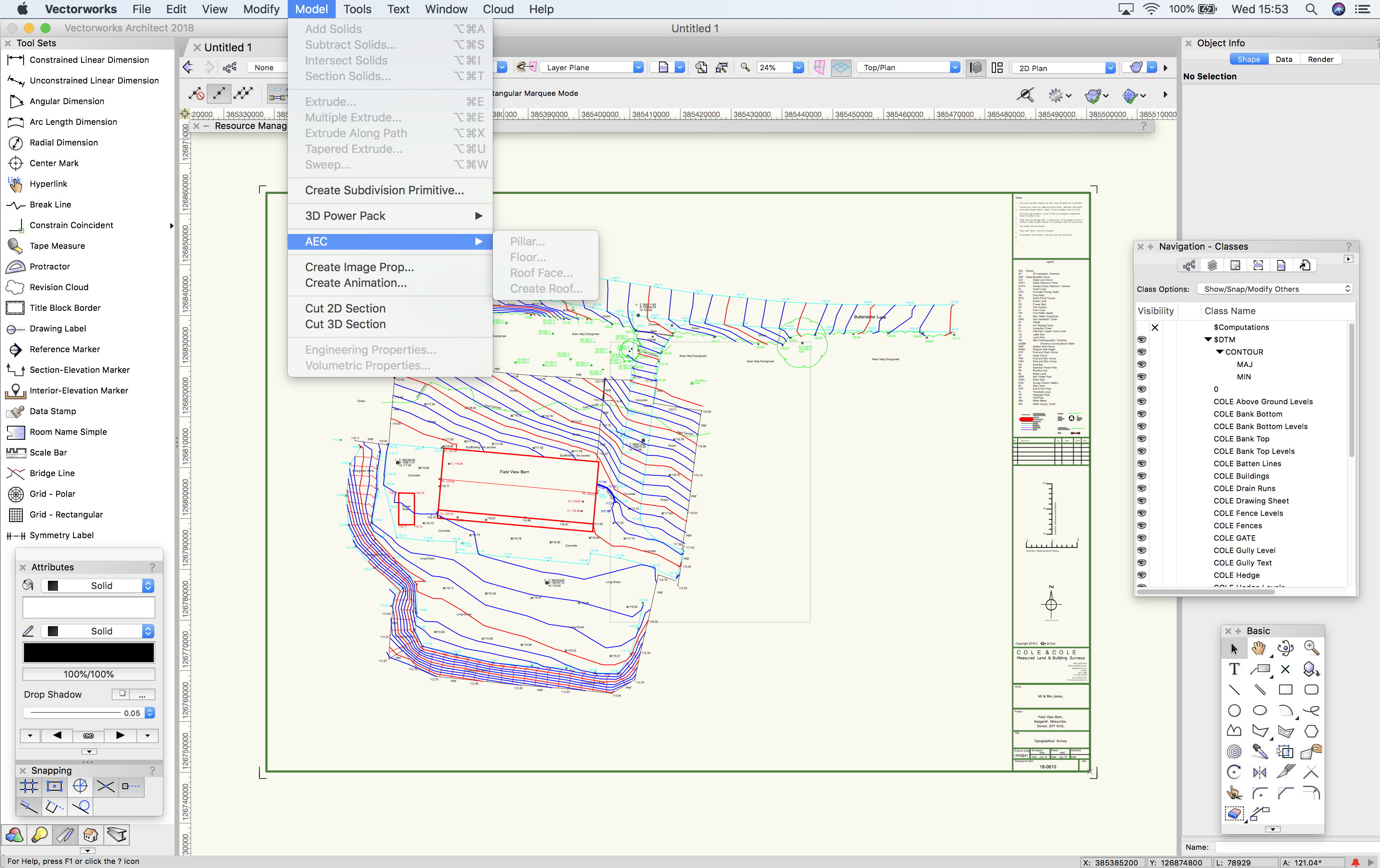The image size is (1380, 868).
Task: Pick the Circle tool in Basic palette
Action: [x=1234, y=711]
